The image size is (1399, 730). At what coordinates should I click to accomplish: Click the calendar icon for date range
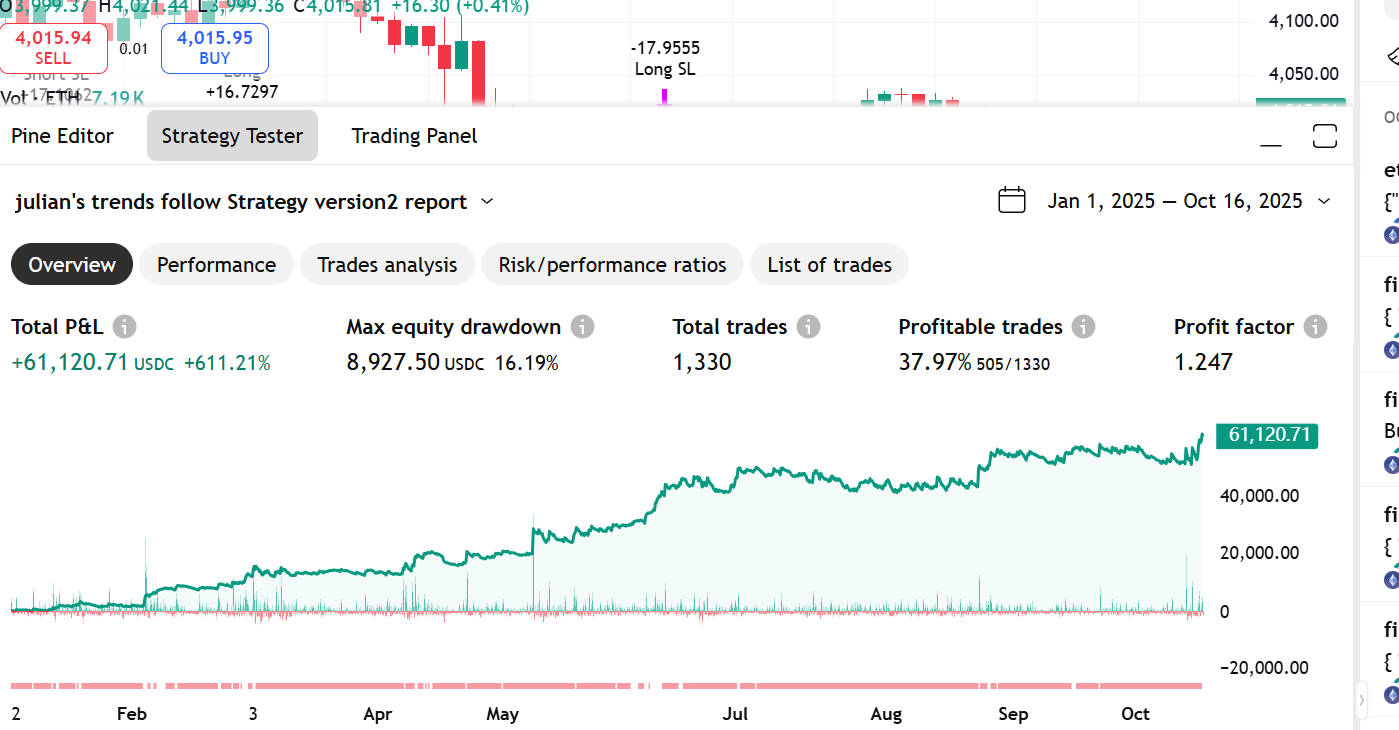click(1012, 201)
